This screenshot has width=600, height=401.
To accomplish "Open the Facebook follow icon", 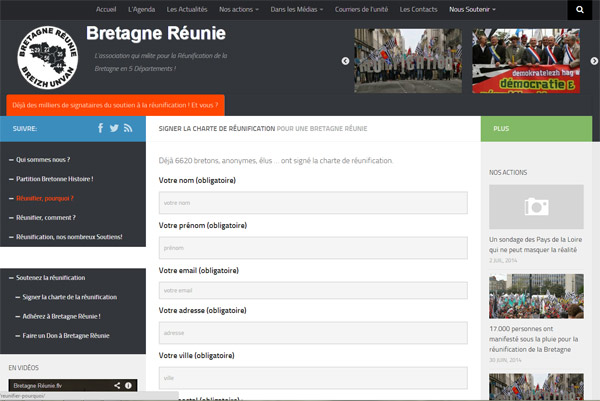I will pos(101,128).
